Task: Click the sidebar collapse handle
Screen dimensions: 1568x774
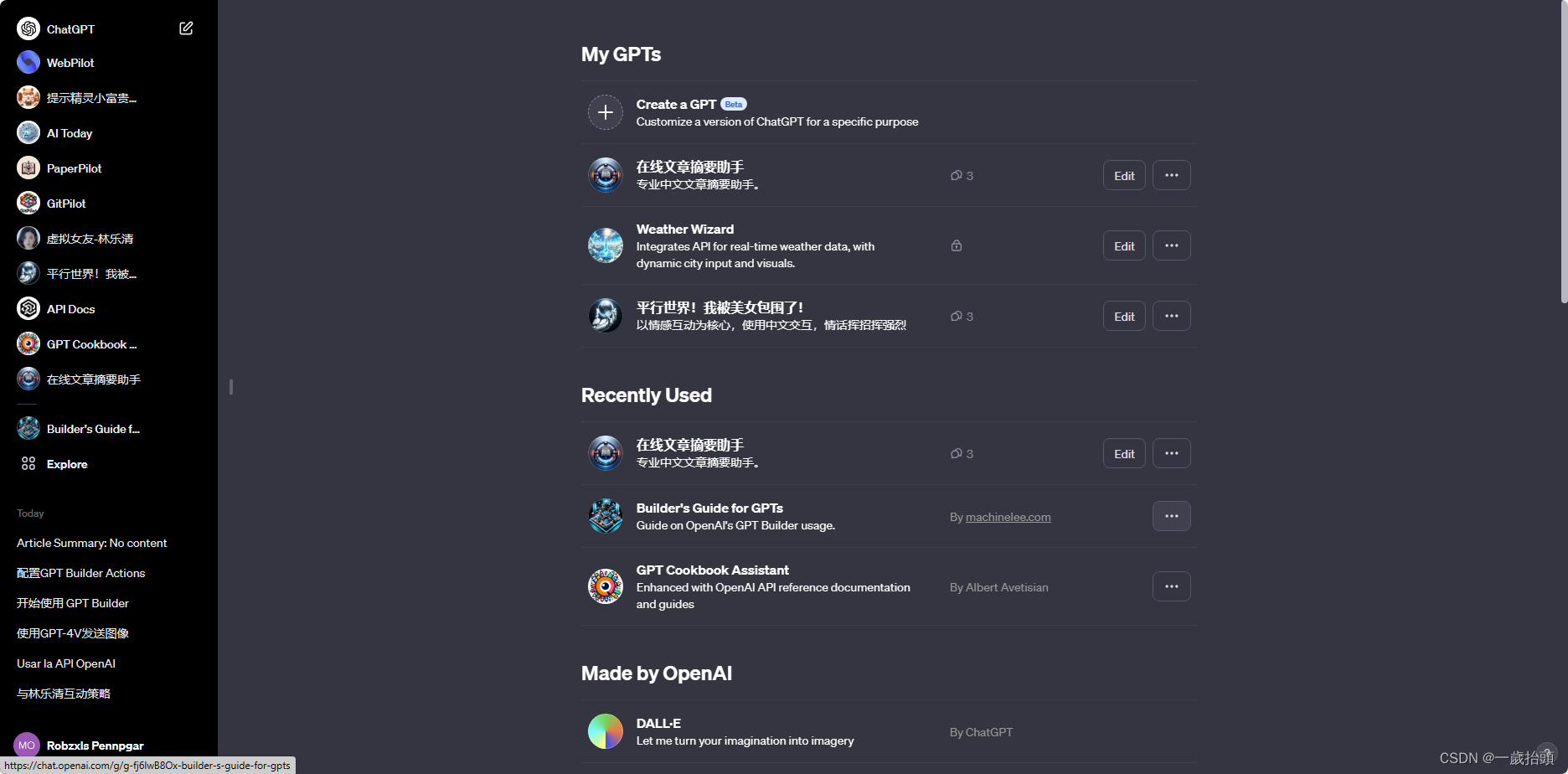Action: point(231,387)
